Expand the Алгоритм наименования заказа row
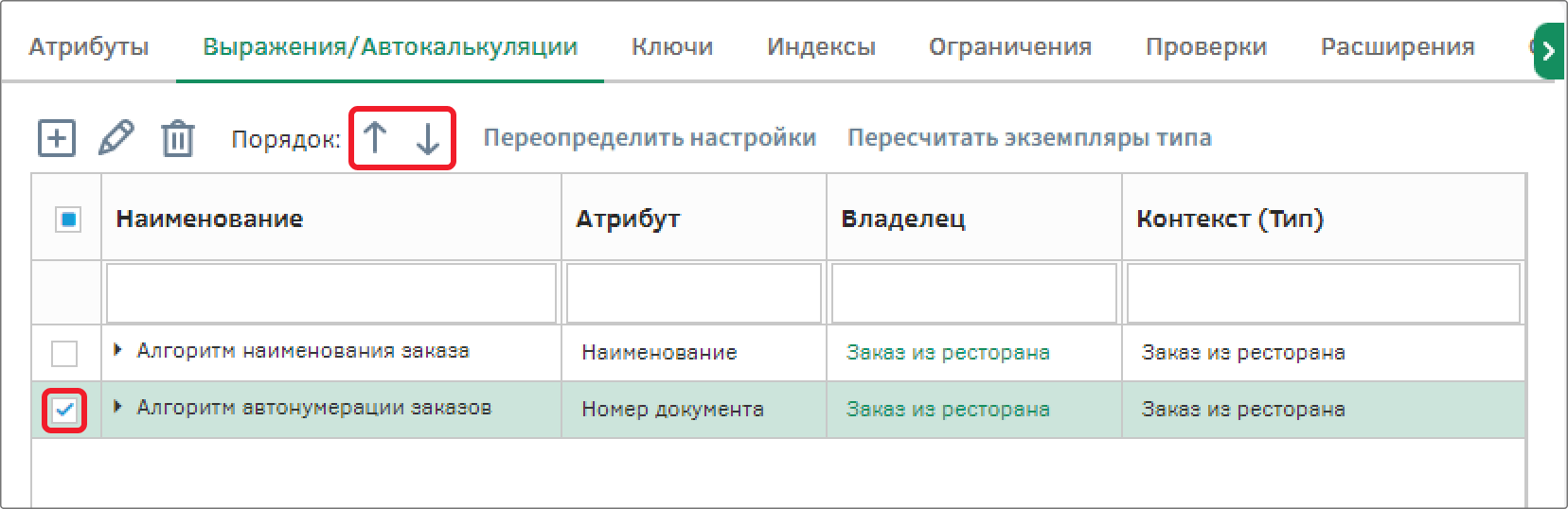This screenshot has height=509, width=1568. [118, 351]
